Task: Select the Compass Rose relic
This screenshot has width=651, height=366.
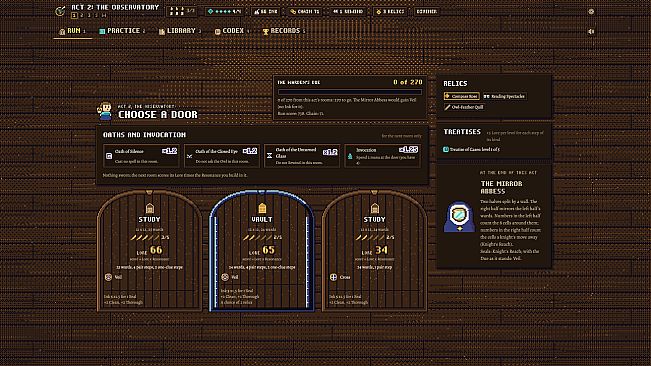Action: tap(461, 96)
